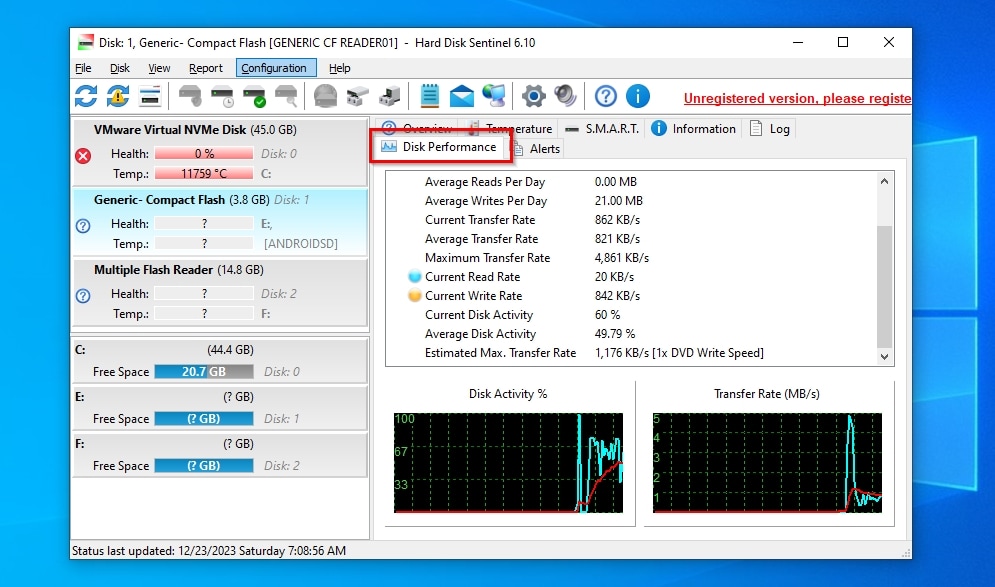Click the Disk Activity % graph
Screen dimensions: 995x587
(x=508, y=463)
